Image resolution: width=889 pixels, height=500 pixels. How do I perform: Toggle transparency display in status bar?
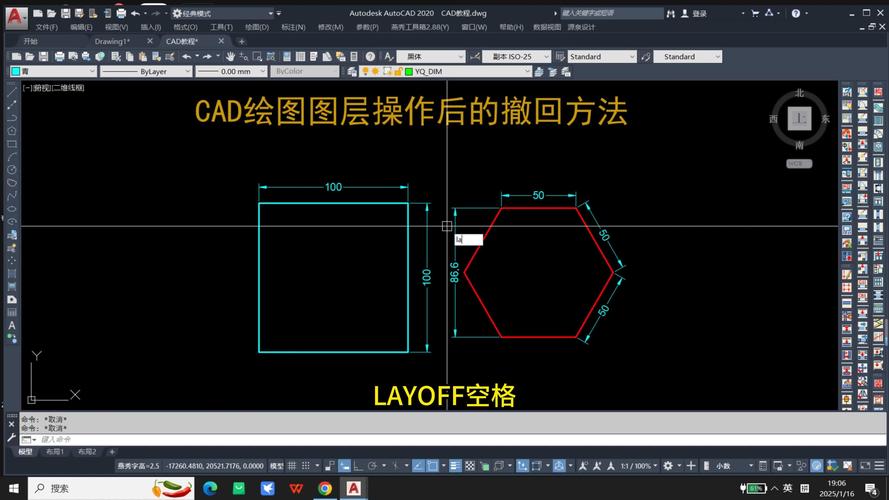tap(469, 465)
